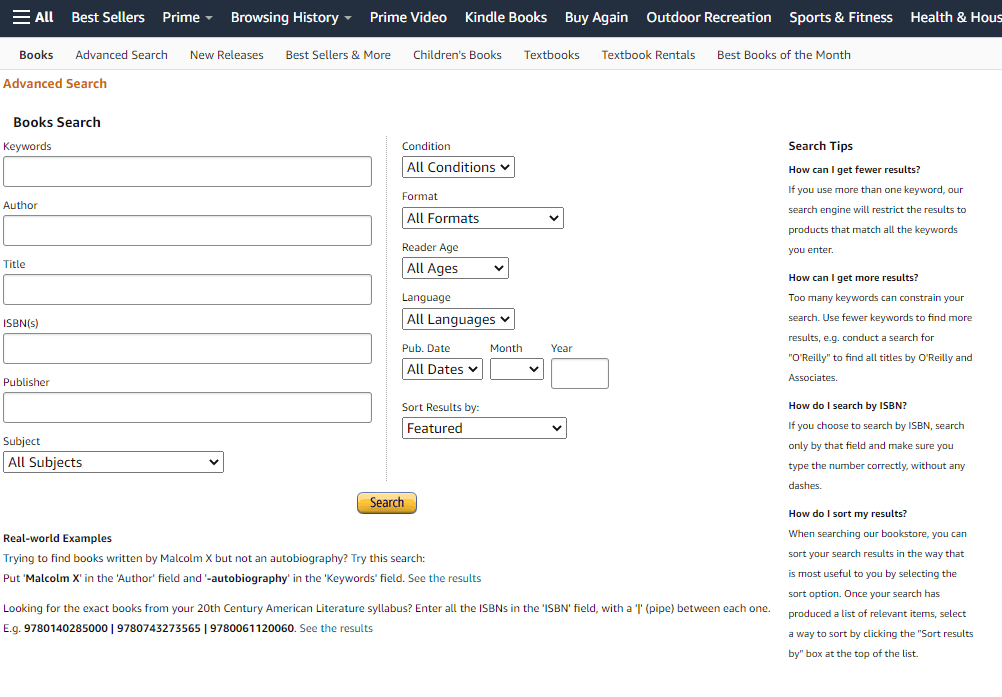Click 'How do I search by ISBN?' text
This screenshot has height=697, width=1002.
point(847,406)
